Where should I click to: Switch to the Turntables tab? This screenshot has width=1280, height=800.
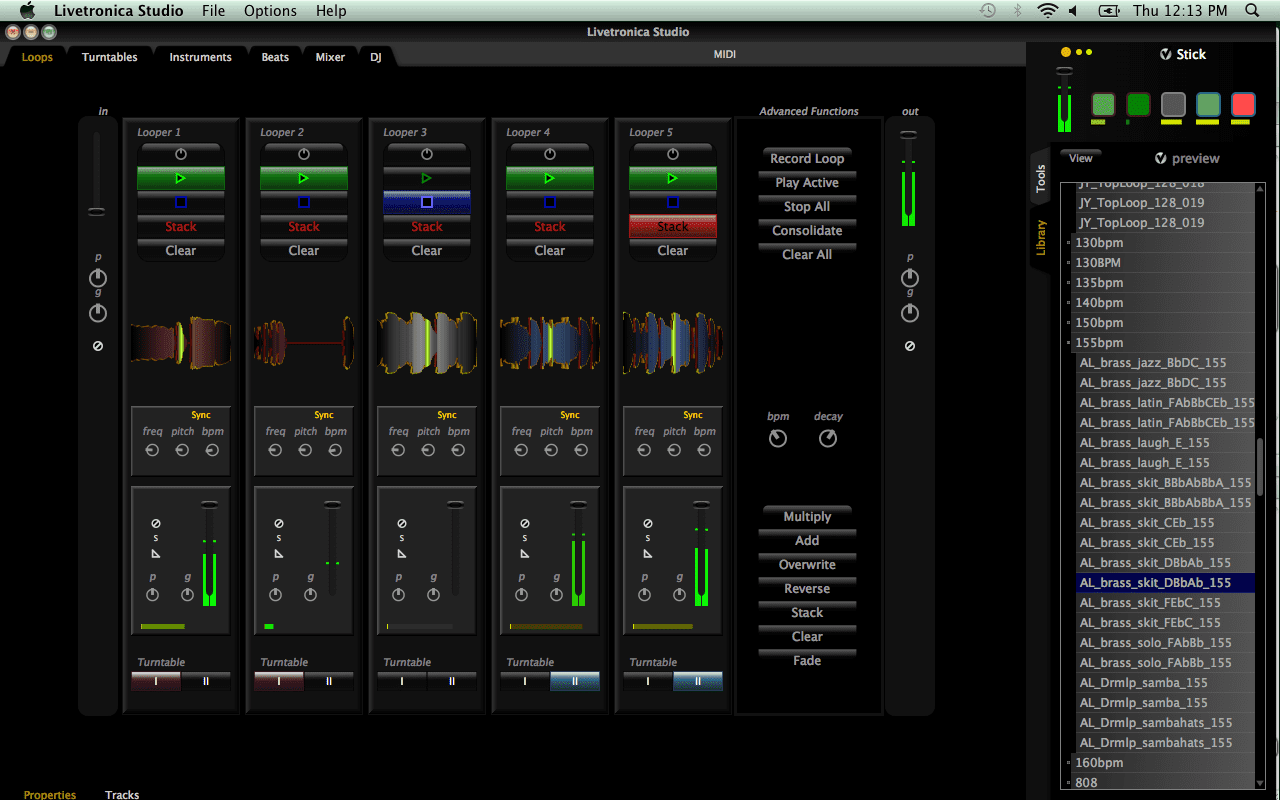110,57
